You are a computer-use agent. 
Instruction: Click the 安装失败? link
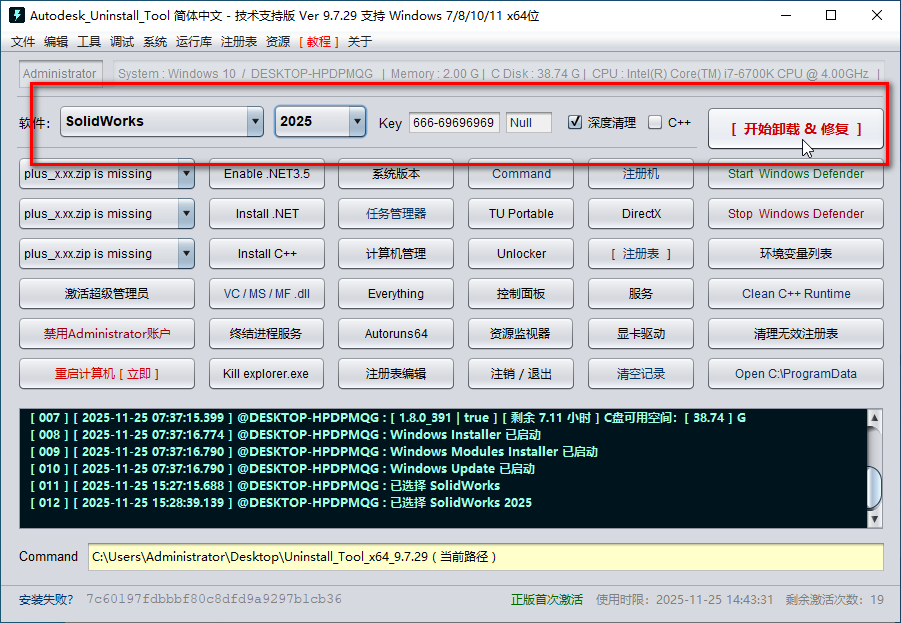click(x=46, y=600)
